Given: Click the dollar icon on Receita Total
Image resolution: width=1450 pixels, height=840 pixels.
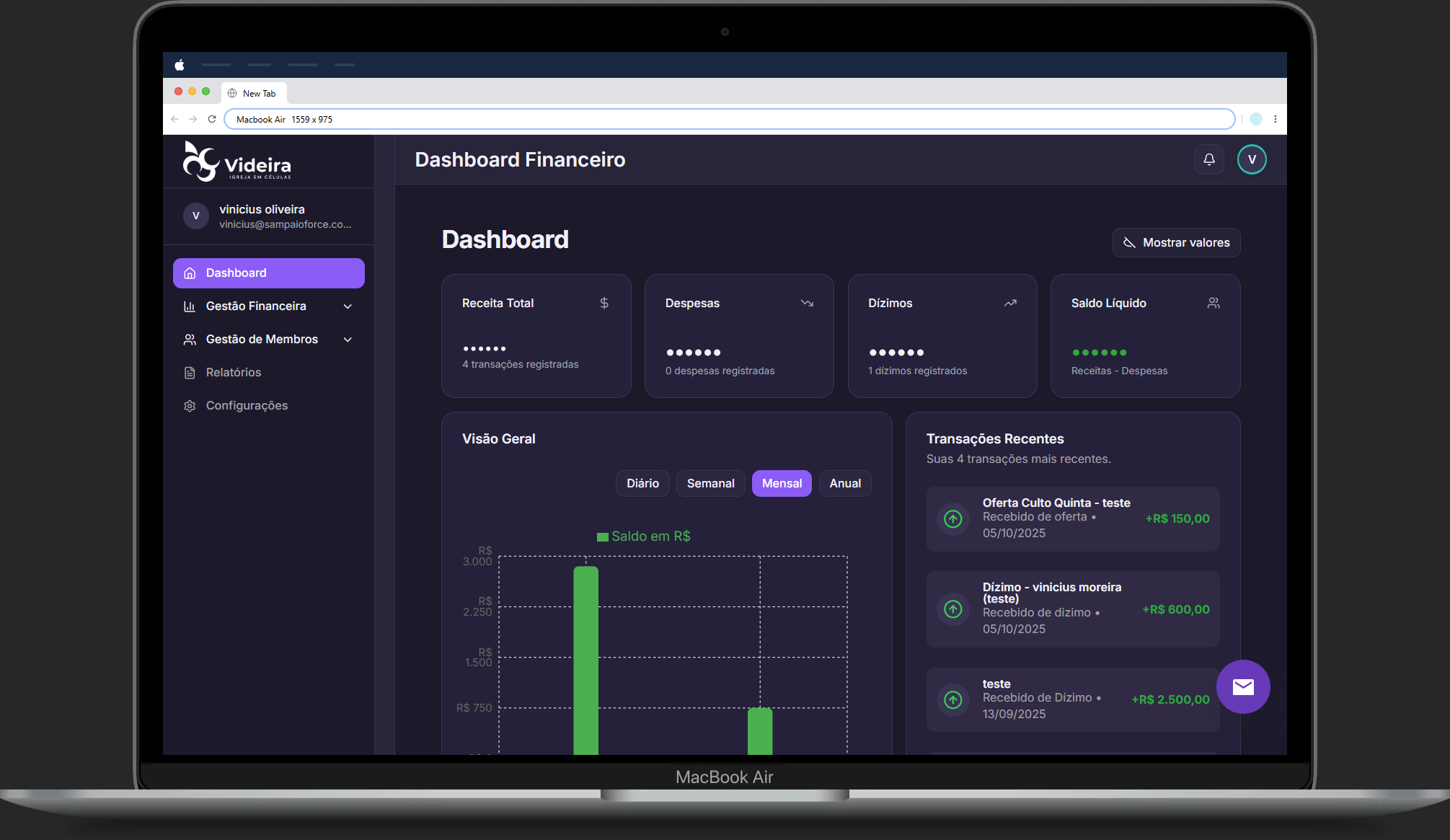Looking at the screenshot, I should click(x=604, y=303).
